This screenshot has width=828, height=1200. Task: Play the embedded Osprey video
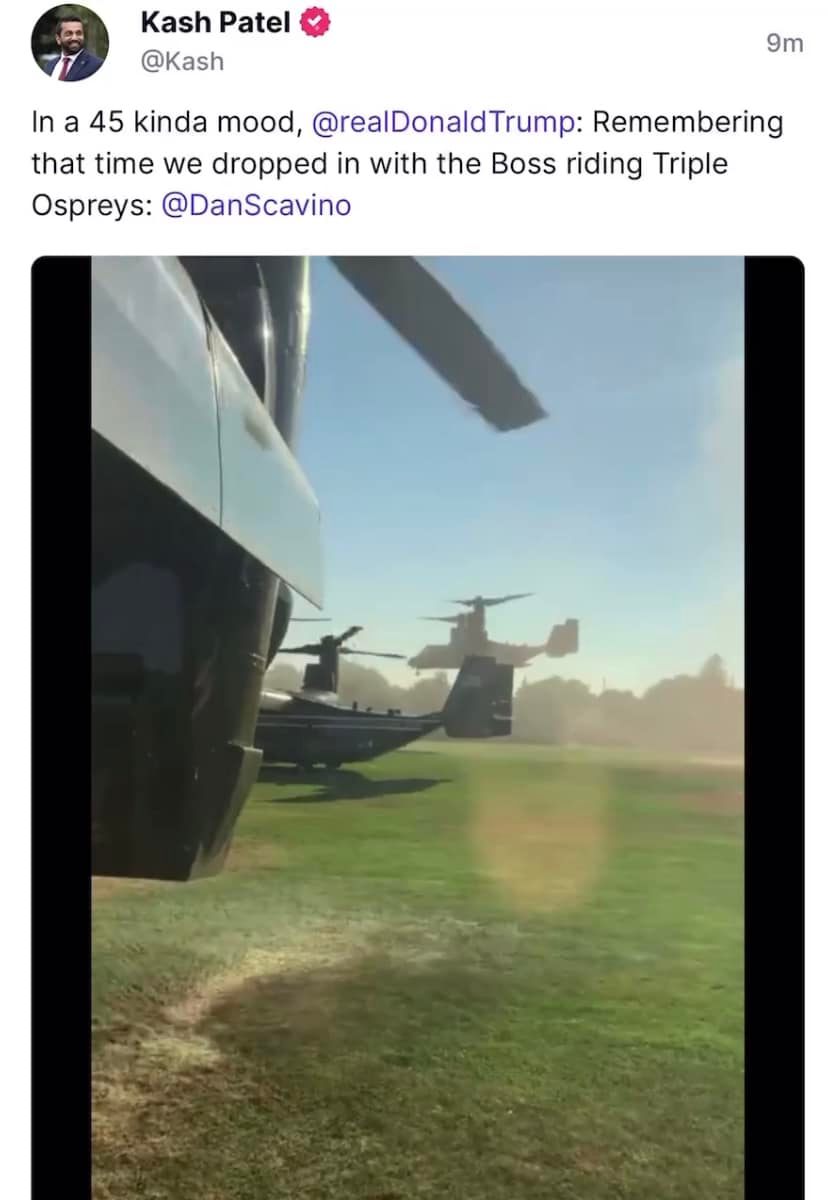[418, 728]
